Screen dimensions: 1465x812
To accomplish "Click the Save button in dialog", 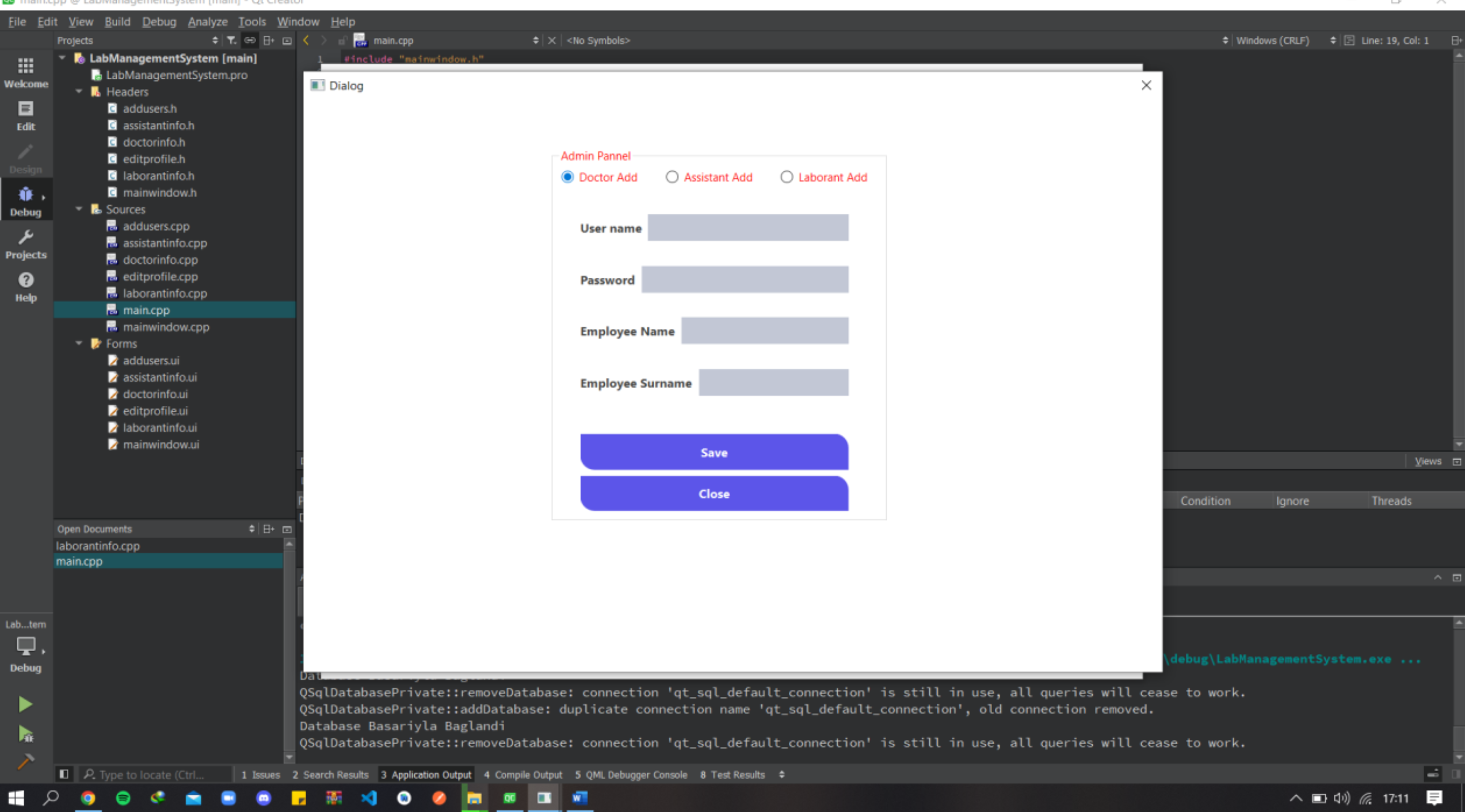I will click(x=714, y=452).
